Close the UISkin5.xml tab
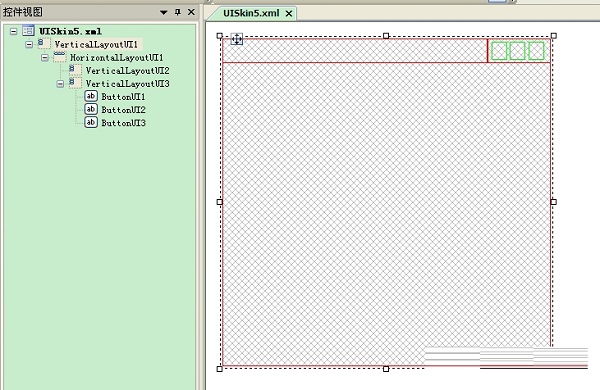The image size is (600, 390). (x=289, y=13)
